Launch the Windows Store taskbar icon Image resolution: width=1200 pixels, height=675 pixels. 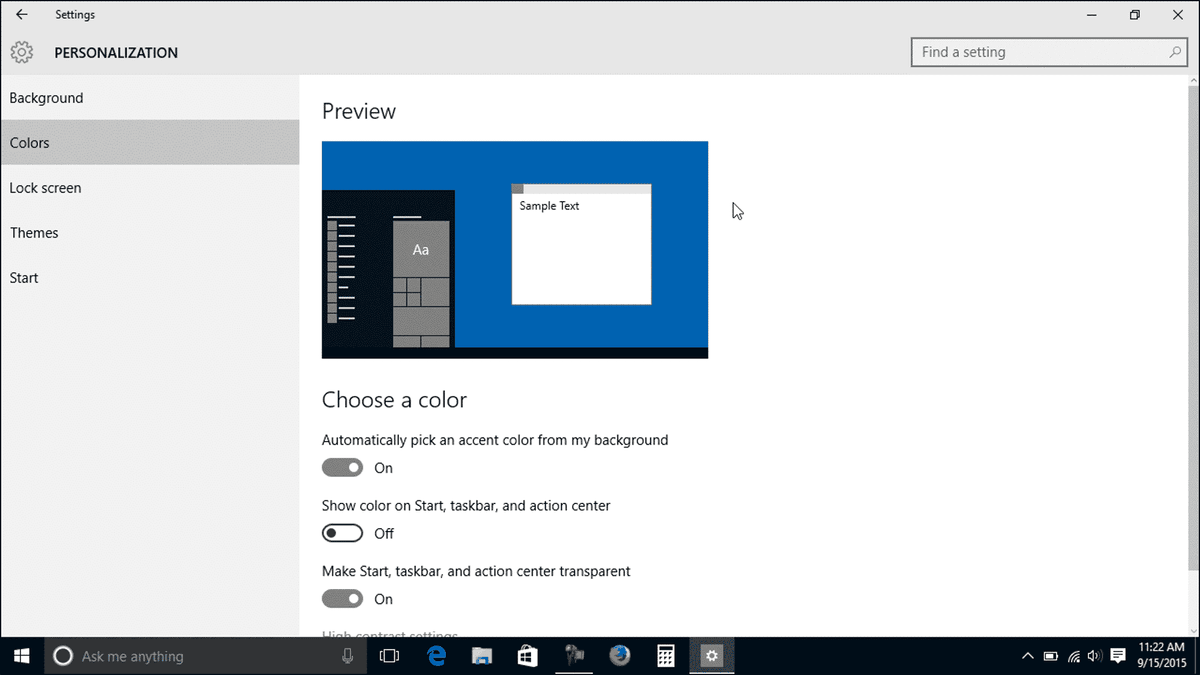coord(528,656)
